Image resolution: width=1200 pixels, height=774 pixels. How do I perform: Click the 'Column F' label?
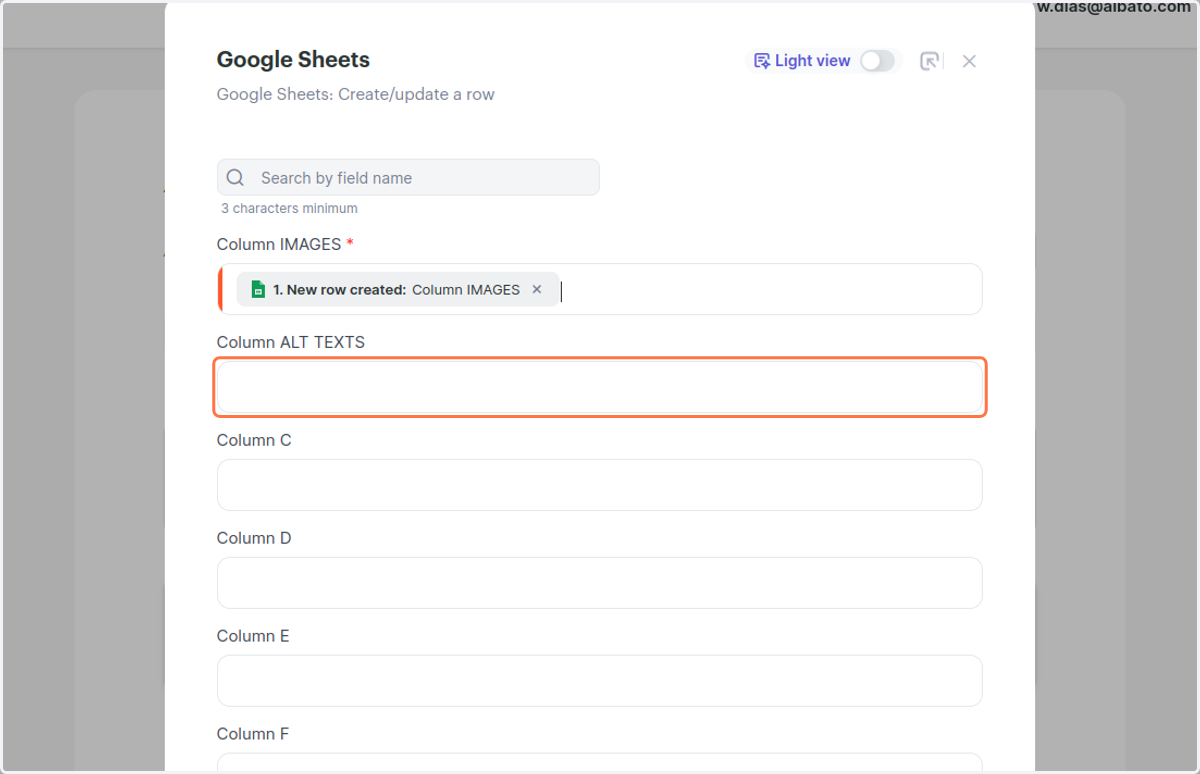coord(253,734)
